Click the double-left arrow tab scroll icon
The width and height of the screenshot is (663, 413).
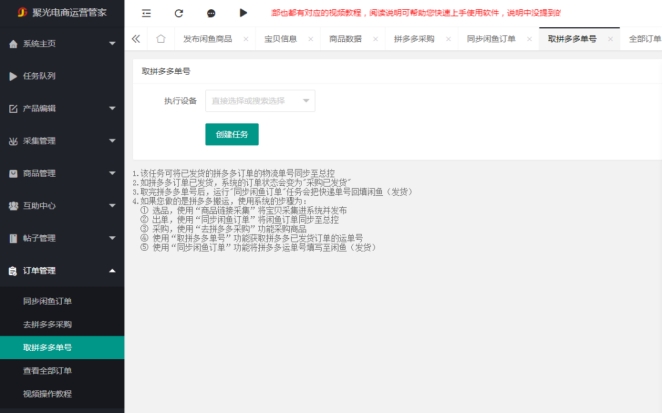click(x=136, y=39)
